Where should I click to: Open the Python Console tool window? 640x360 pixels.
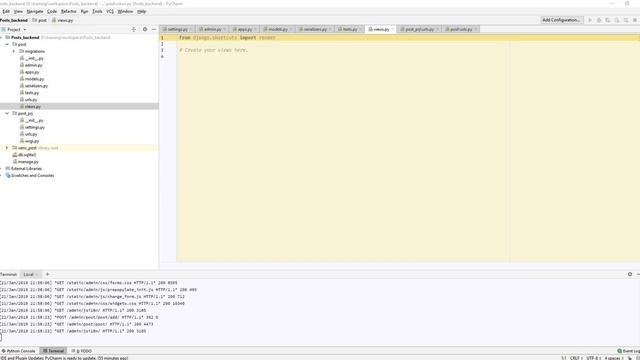click(x=18, y=351)
